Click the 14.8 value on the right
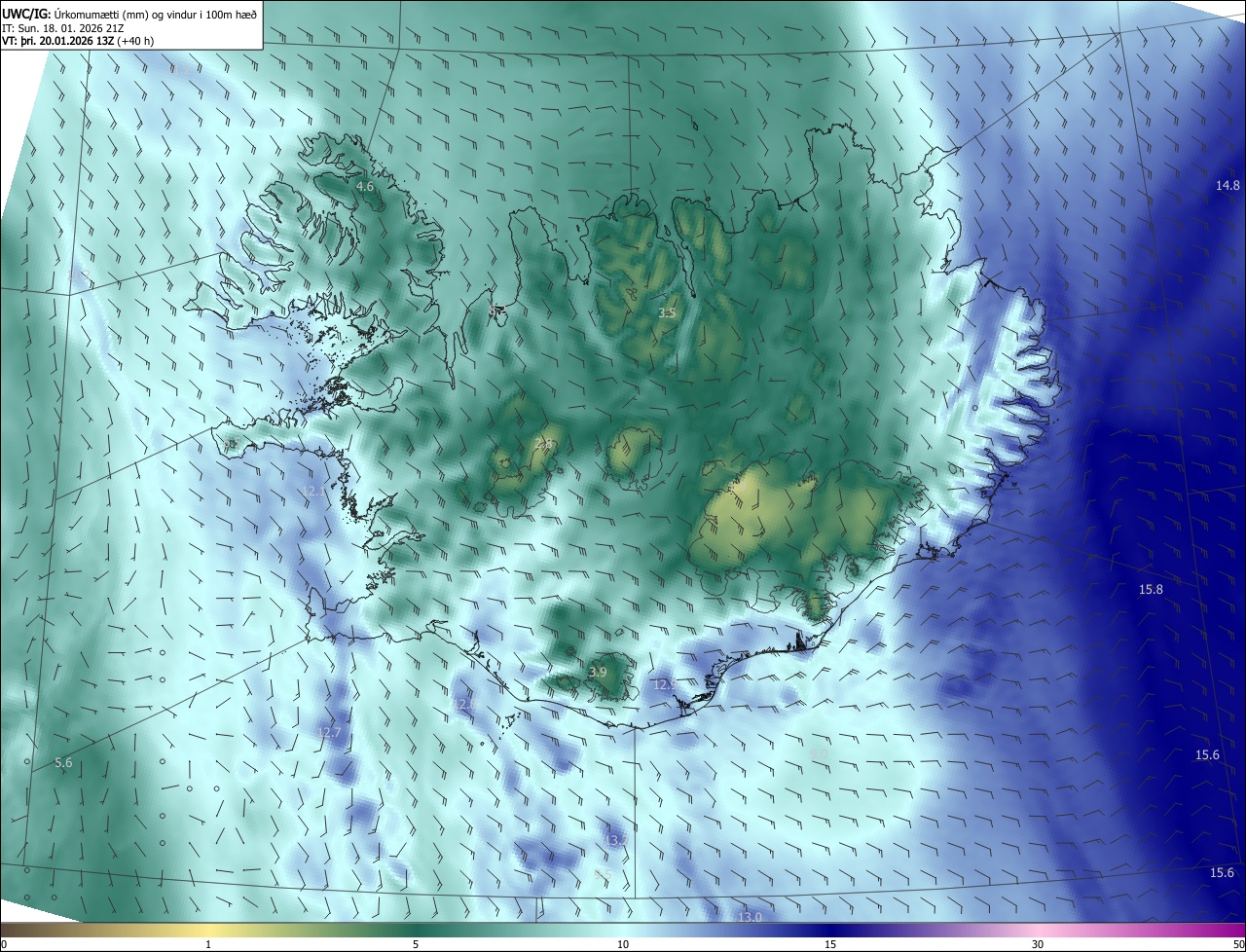1246x952 pixels. point(1228,186)
